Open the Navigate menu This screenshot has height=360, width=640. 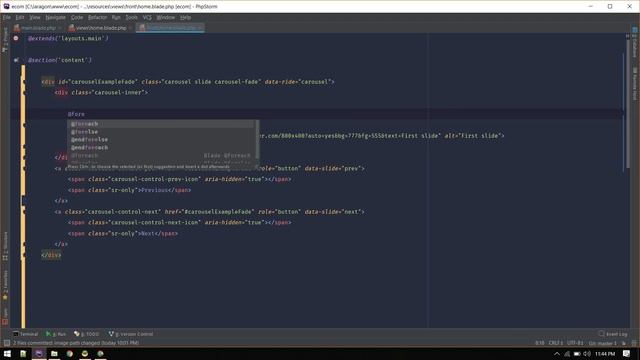pos(56,18)
